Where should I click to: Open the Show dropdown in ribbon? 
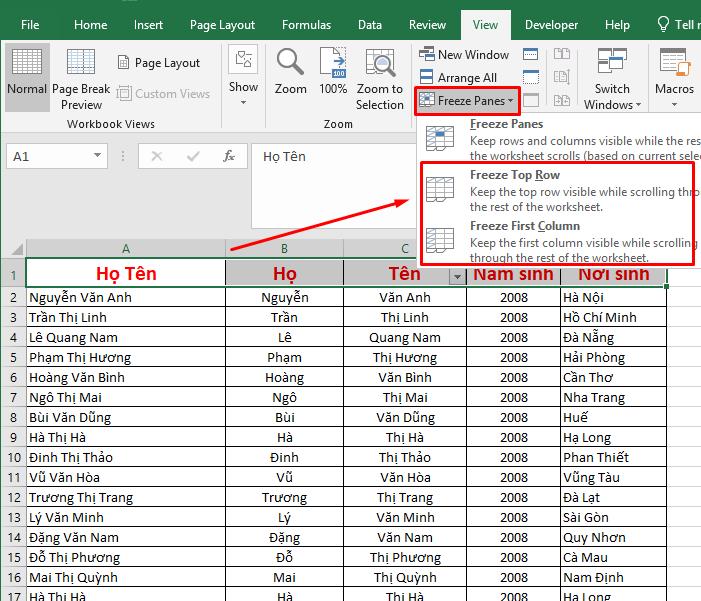pos(243,76)
